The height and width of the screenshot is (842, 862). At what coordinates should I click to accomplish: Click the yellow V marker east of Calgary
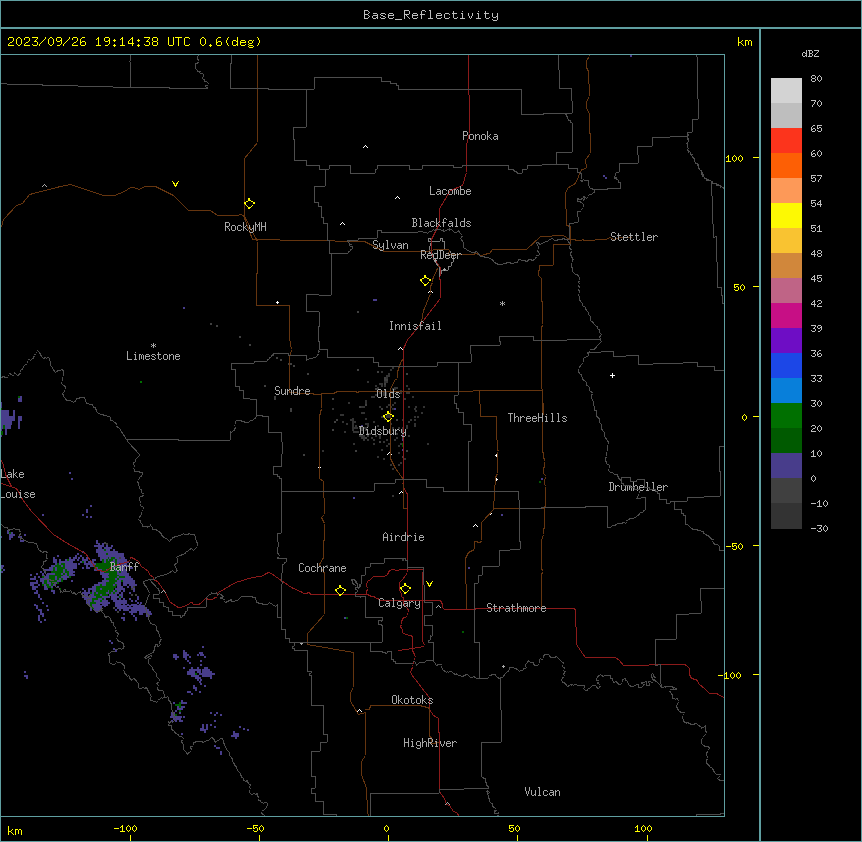click(429, 584)
